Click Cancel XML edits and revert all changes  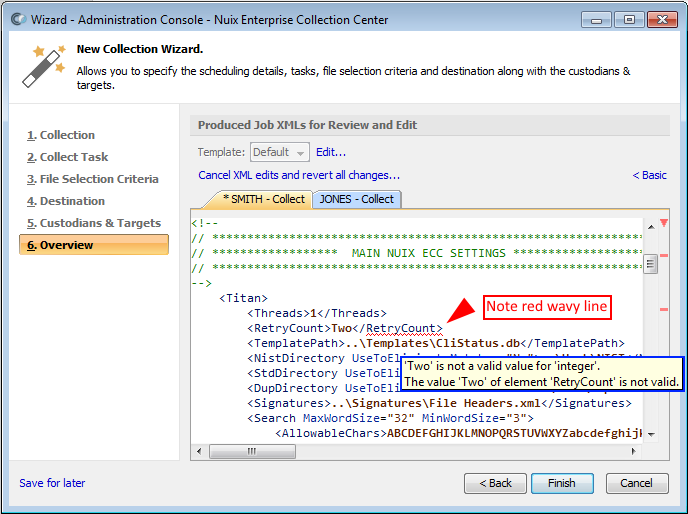[299, 175]
